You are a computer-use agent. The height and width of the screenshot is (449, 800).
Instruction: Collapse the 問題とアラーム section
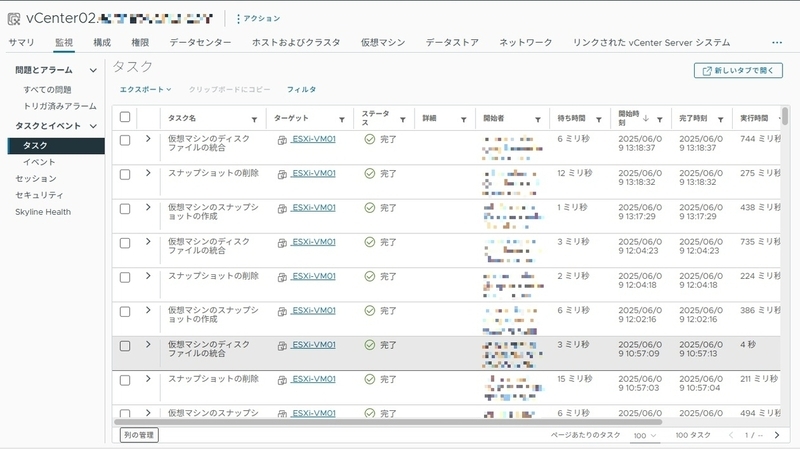93,70
